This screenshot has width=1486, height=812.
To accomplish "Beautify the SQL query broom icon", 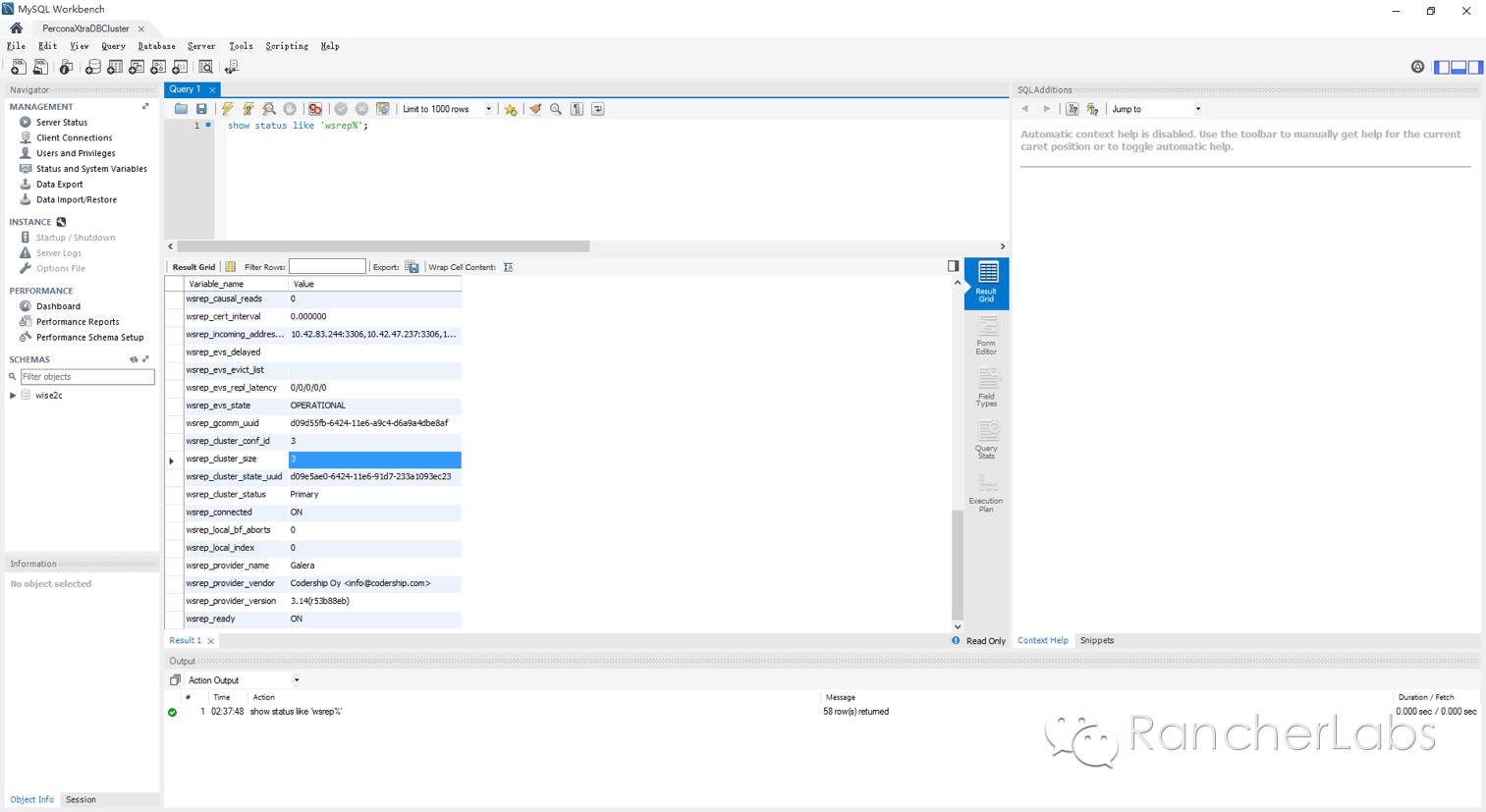I will coord(535,109).
